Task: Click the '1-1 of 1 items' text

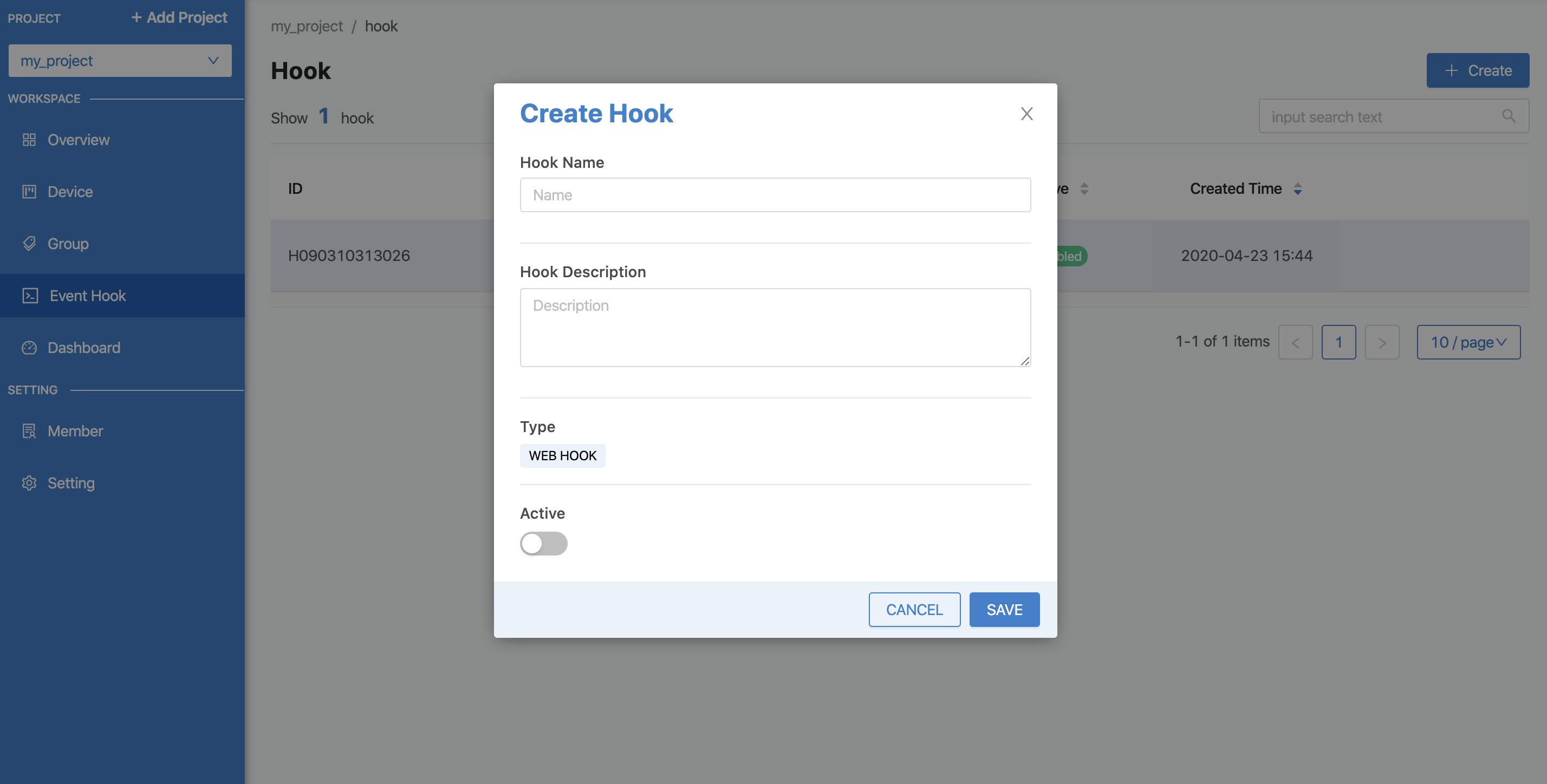Action: point(1222,342)
